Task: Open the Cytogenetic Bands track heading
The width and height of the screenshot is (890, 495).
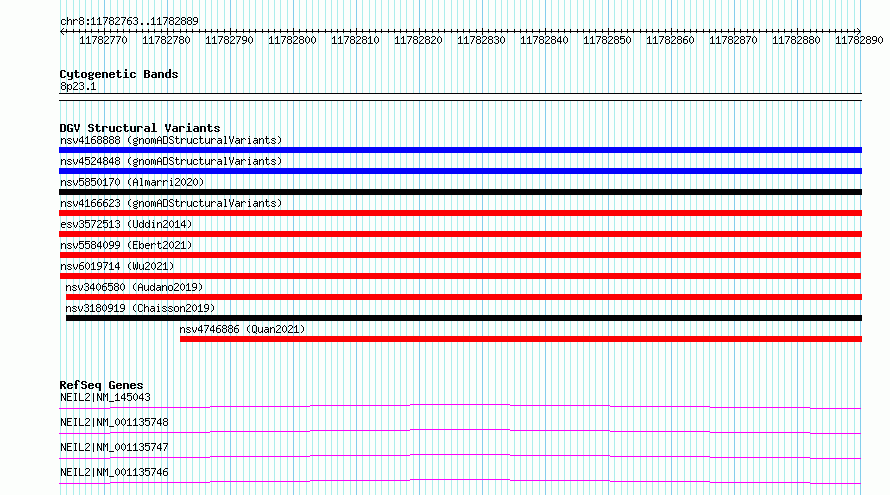Action: click(119, 74)
